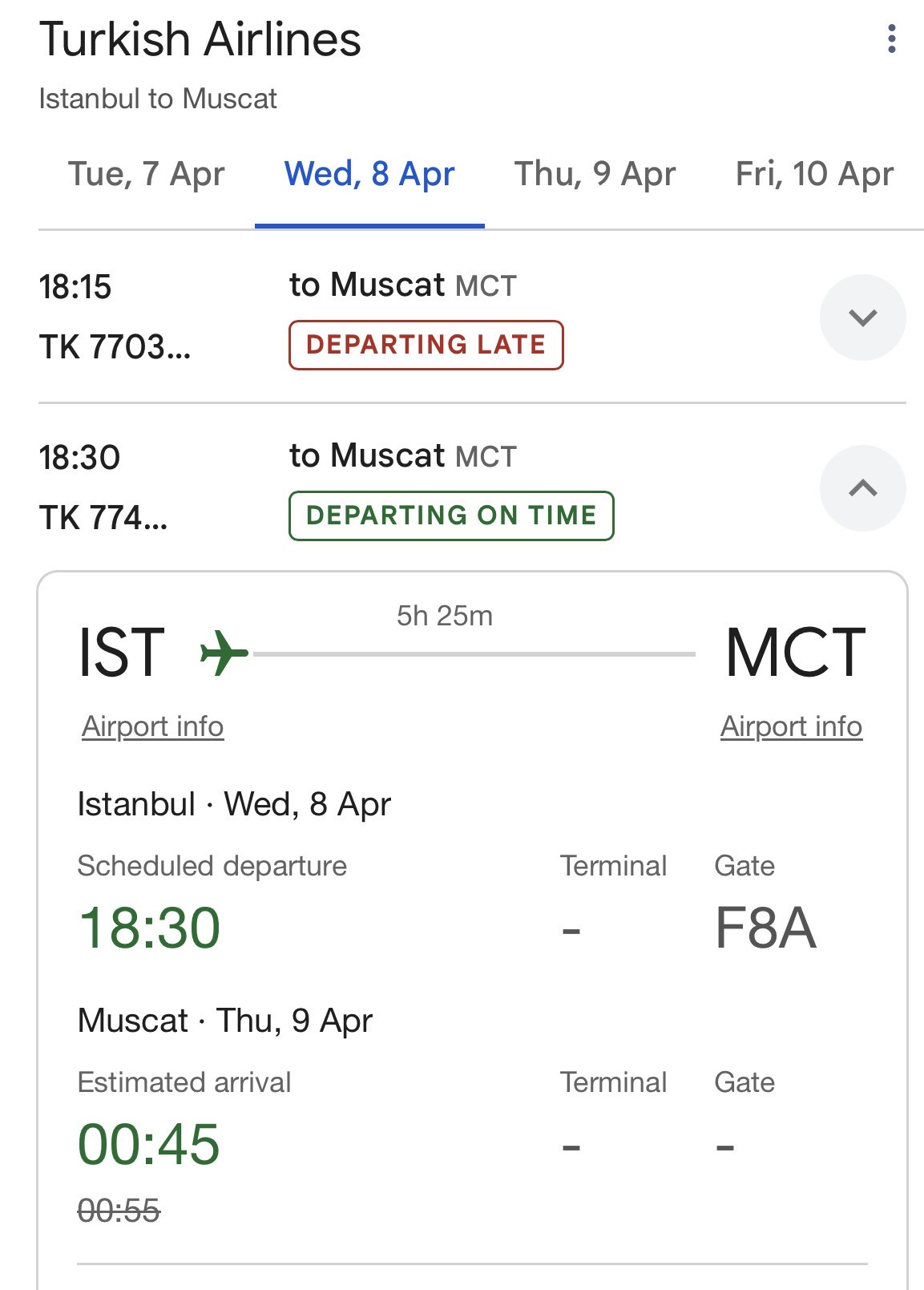Open Airport info link under IST
This screenshot has height=1290, width=924.
tap(153, 726)
